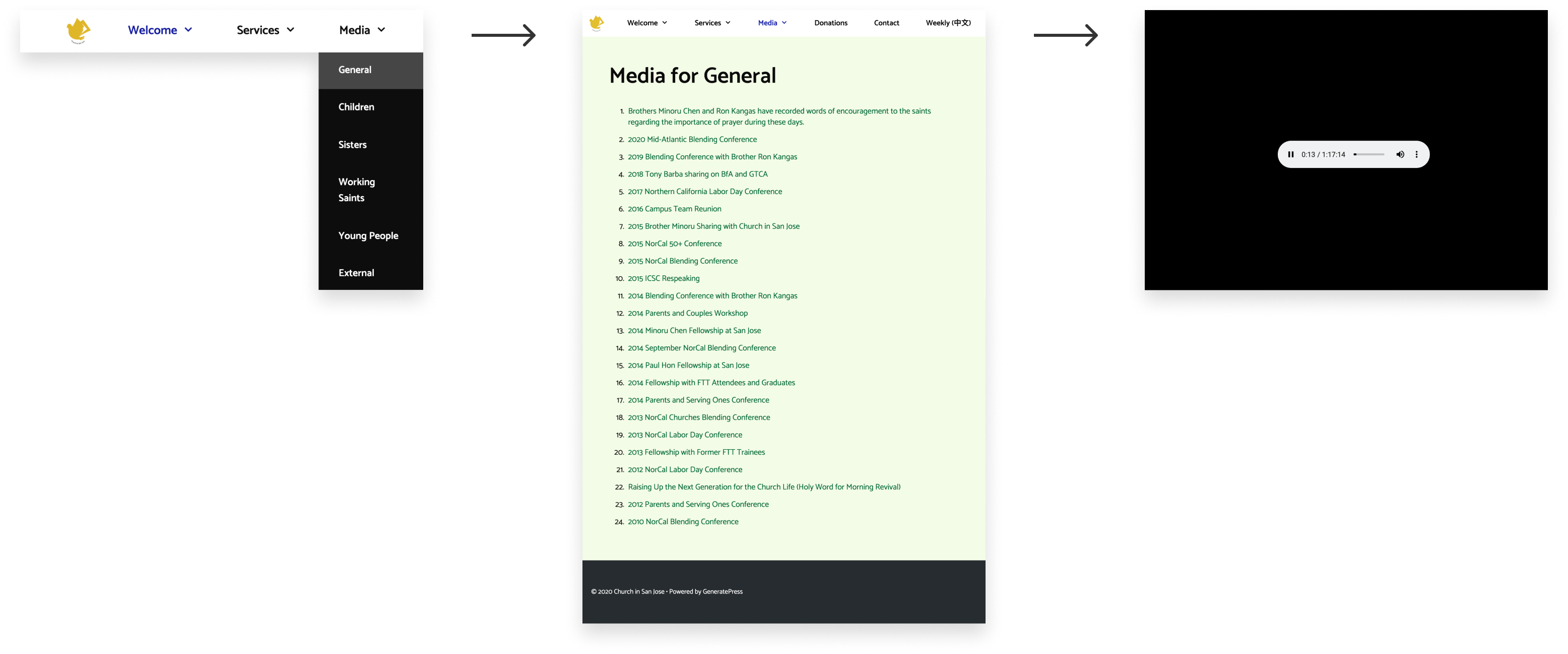Click the small logo in the page navbar
The height and width of the screenshot is (654, 1568).
[597, 23]
